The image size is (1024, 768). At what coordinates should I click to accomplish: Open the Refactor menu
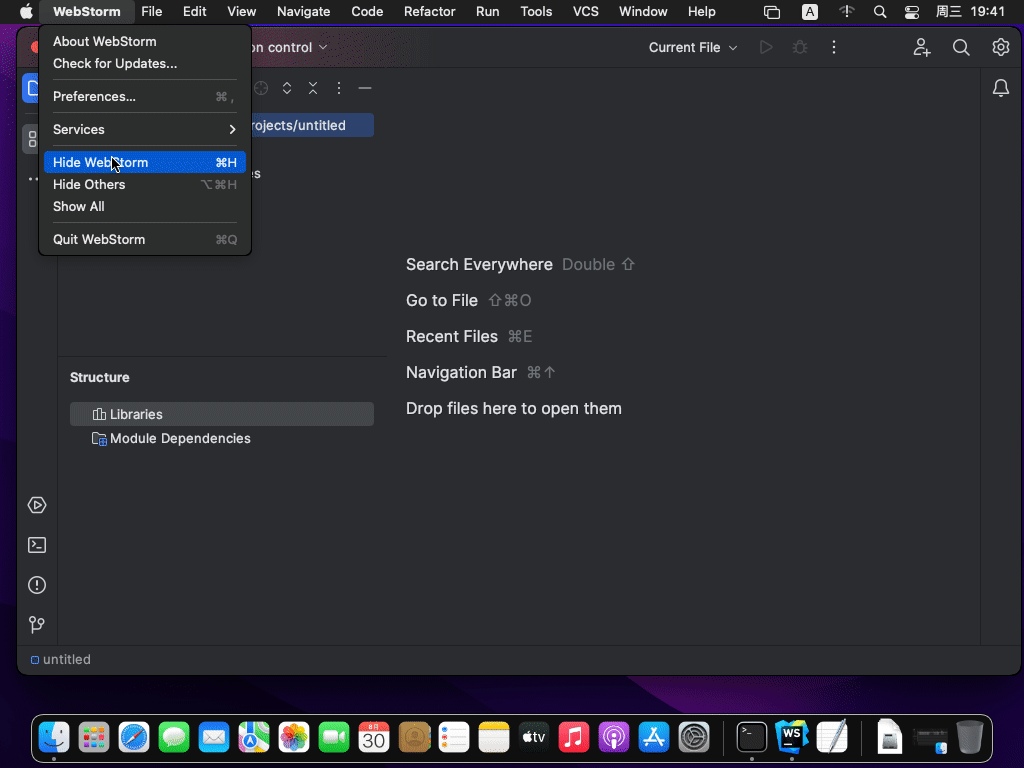[x=430, y=12]
